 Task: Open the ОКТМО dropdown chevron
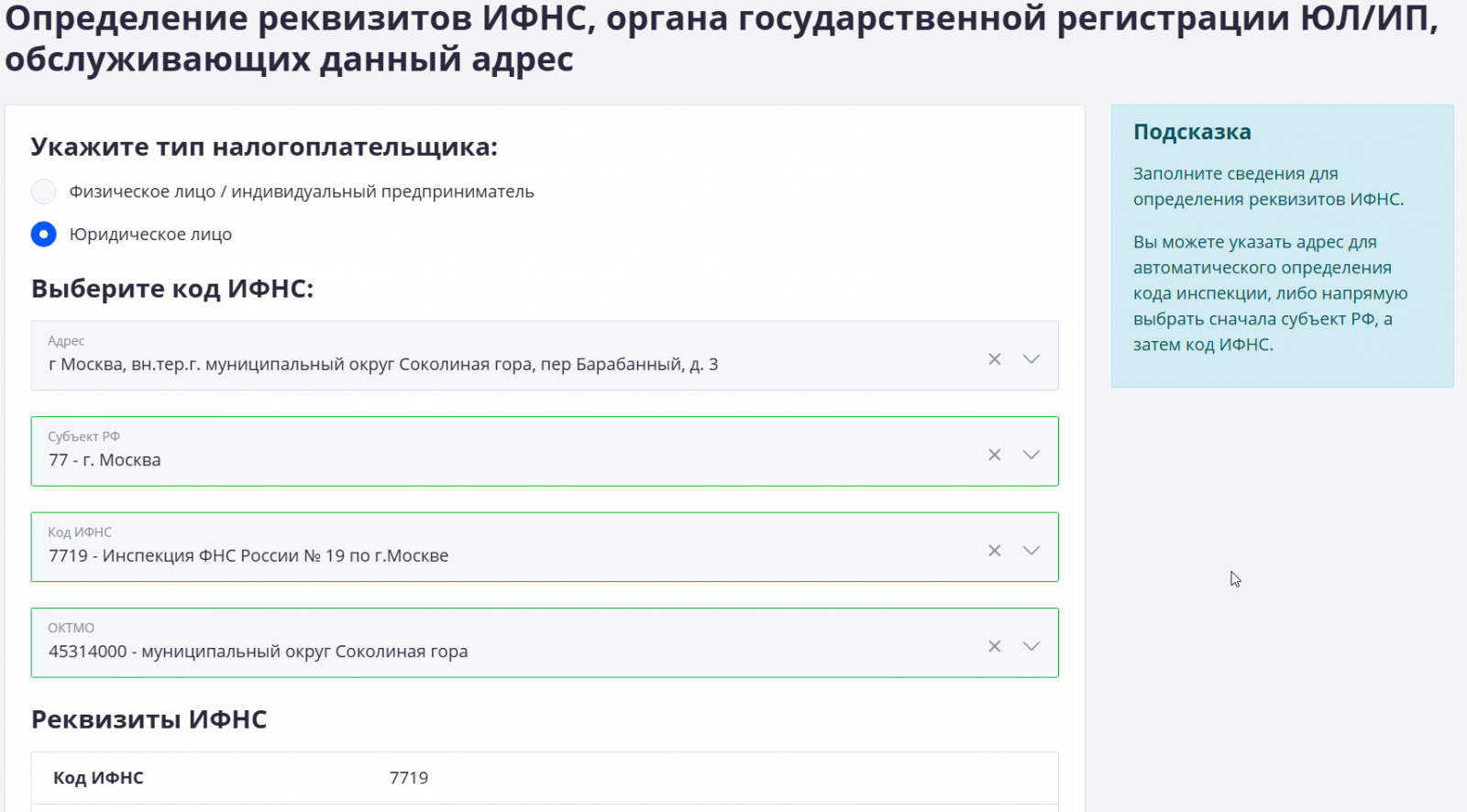[x=1031, y=647]
